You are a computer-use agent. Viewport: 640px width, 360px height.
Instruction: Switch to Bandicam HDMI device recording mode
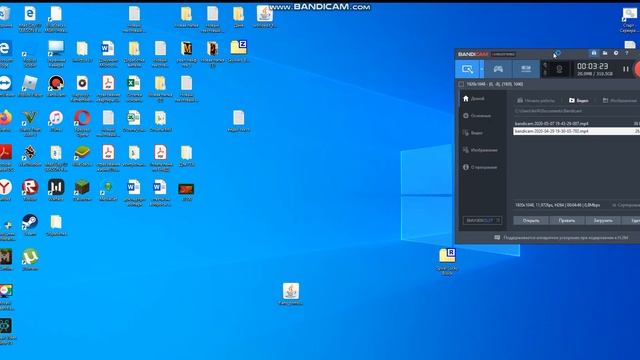[526, 69]
